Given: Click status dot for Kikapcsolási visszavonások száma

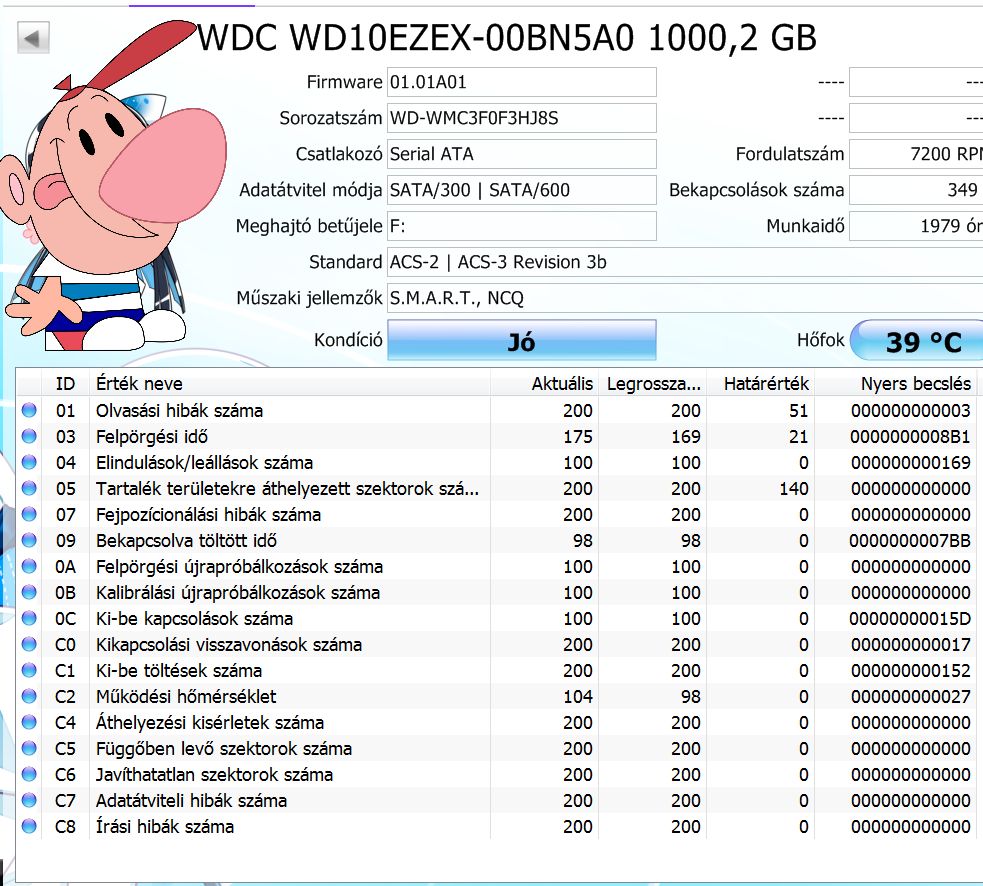Looking at the screenshot, I should (29, 645).
